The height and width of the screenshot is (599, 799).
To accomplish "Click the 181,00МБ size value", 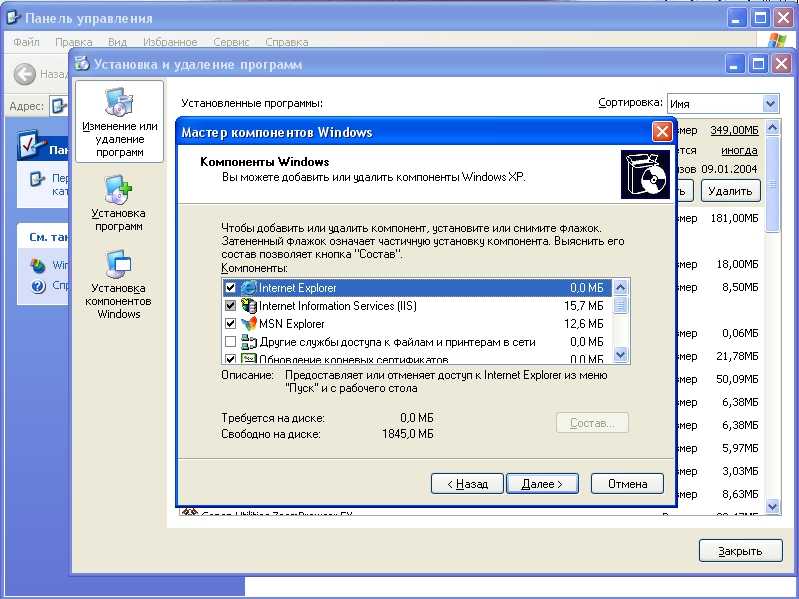I will [x=734, y=219].
